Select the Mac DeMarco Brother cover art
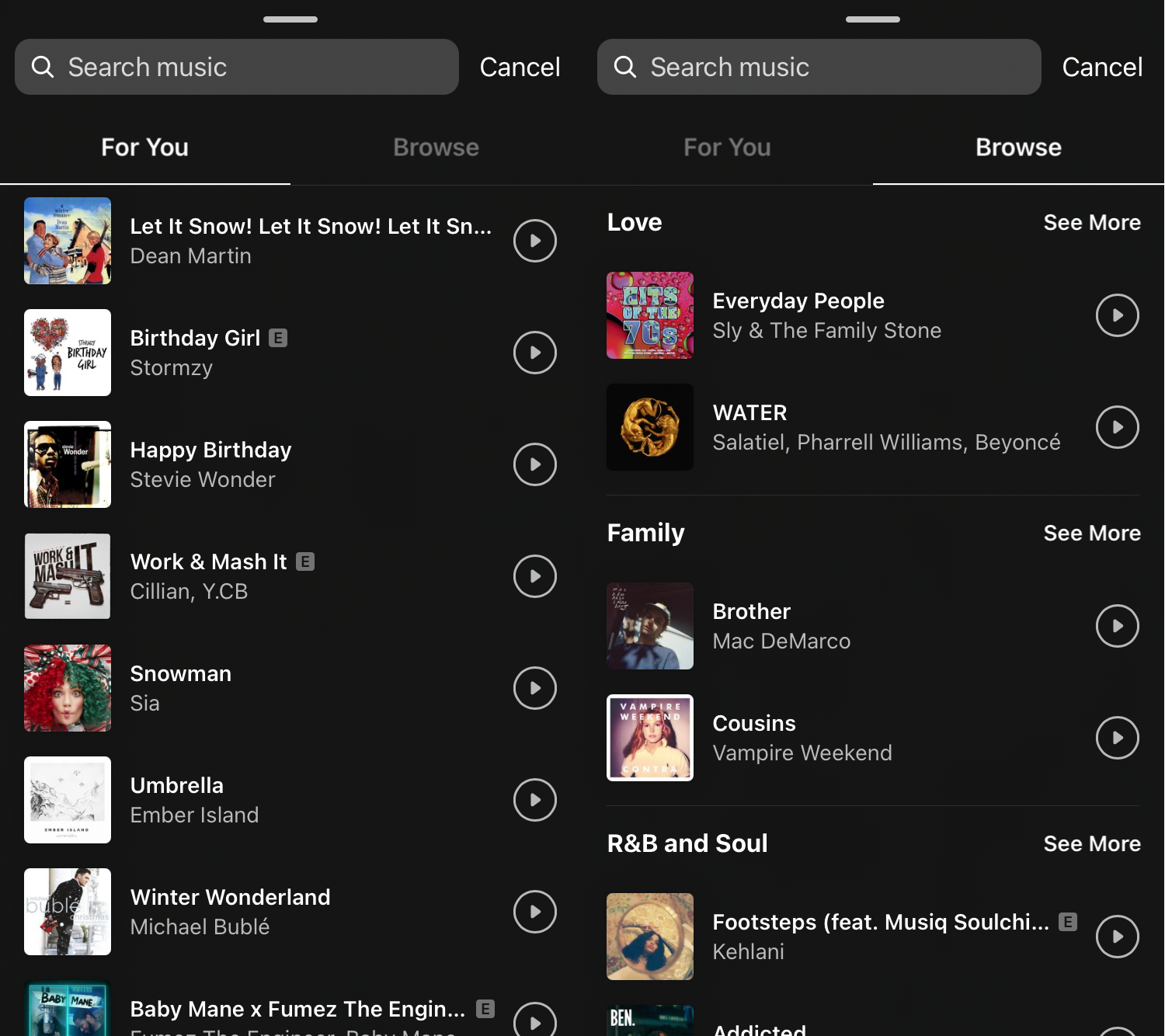Image resolution: width=1165 pixels, height=1036 pixels. coord(650,626)
